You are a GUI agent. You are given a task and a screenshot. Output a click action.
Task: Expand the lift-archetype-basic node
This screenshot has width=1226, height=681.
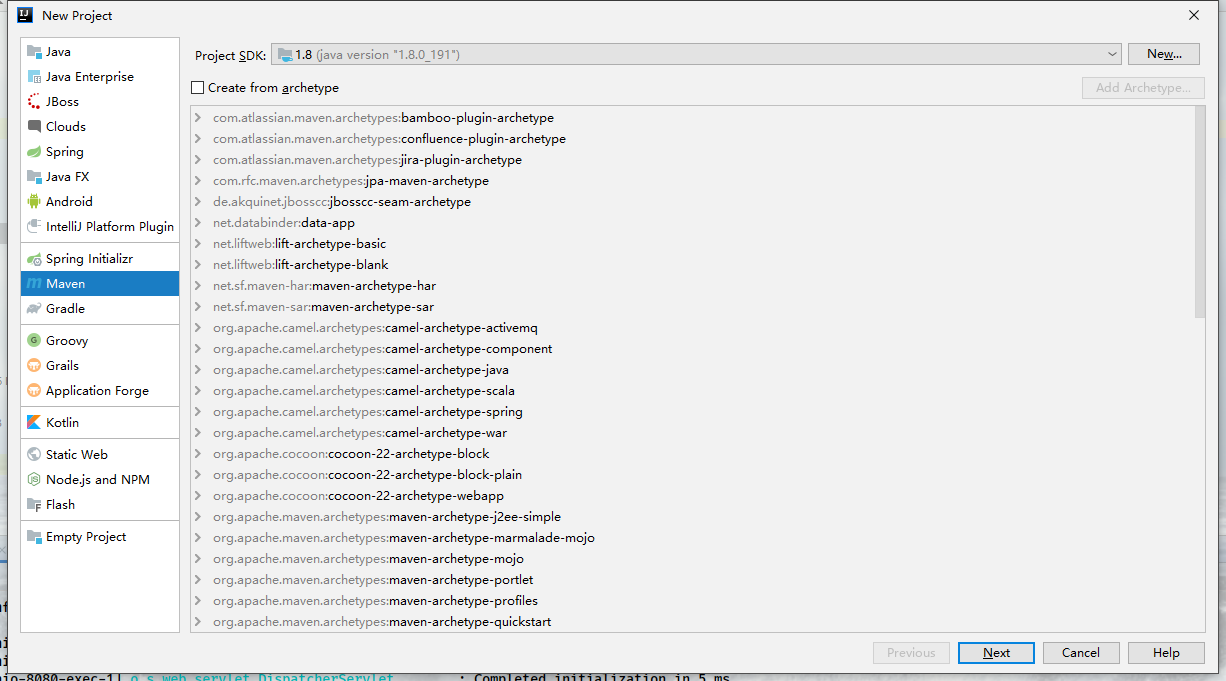coord(198,244)
